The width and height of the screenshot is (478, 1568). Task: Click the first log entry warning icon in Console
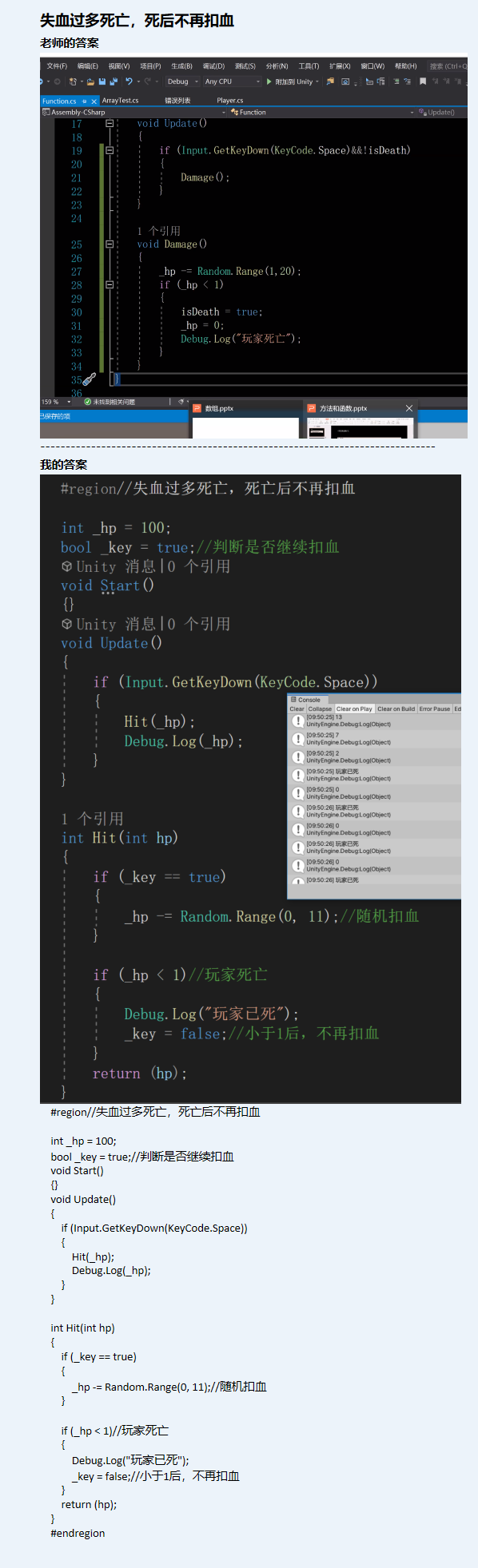pos(298,720)
